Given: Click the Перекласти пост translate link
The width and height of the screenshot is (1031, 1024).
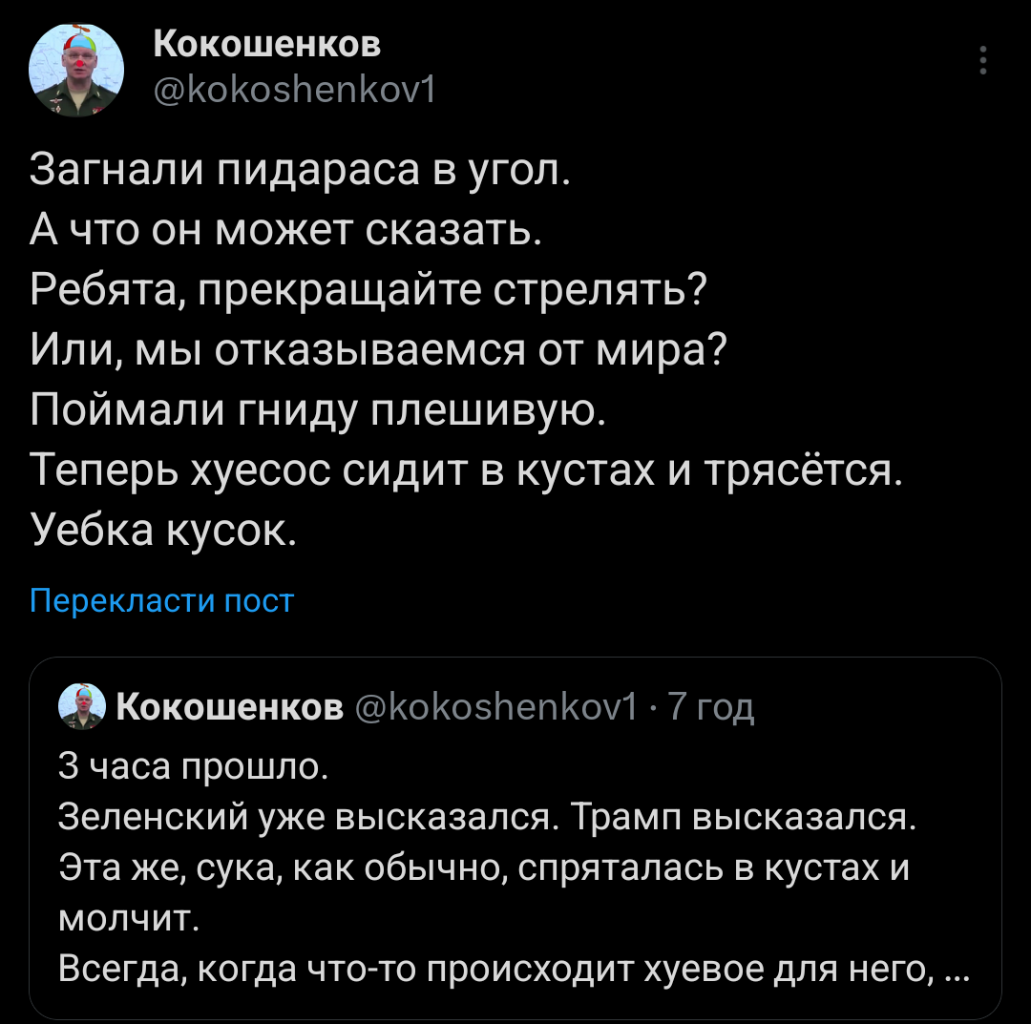Looking at the screenshot, I should (x=162, y=600).
